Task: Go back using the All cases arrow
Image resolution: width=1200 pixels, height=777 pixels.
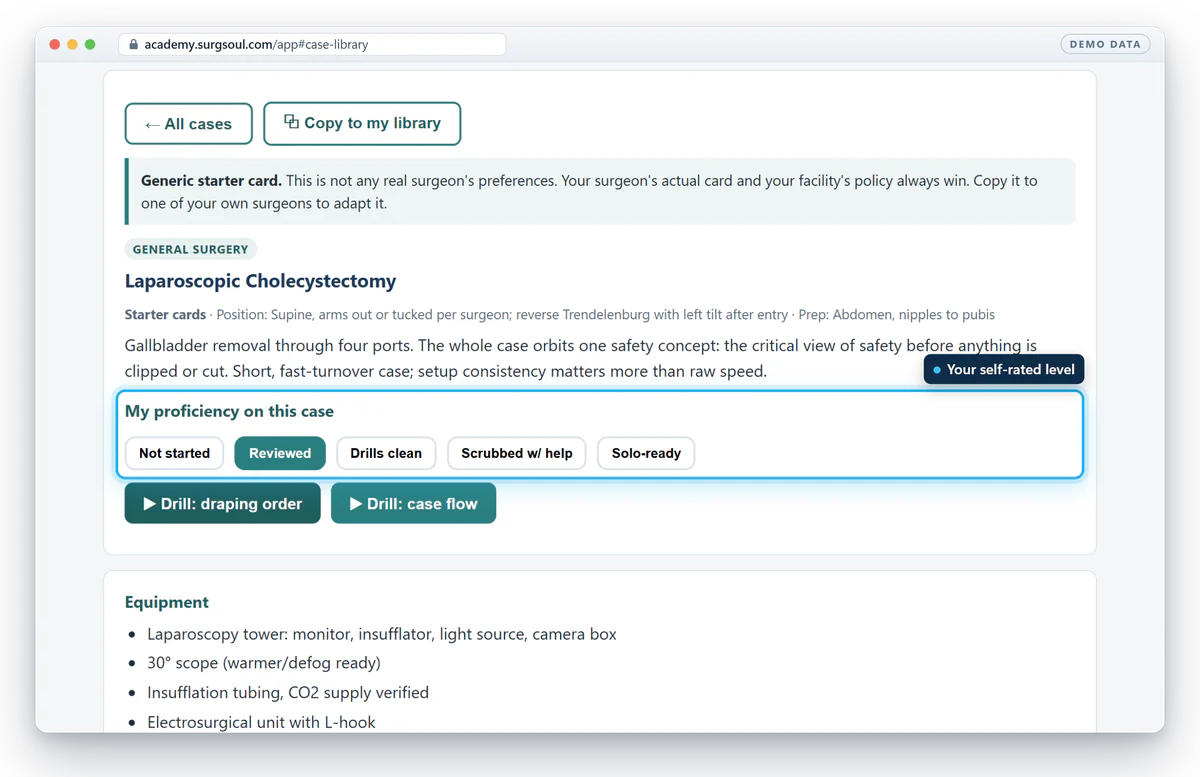Action: pos(152,124)
